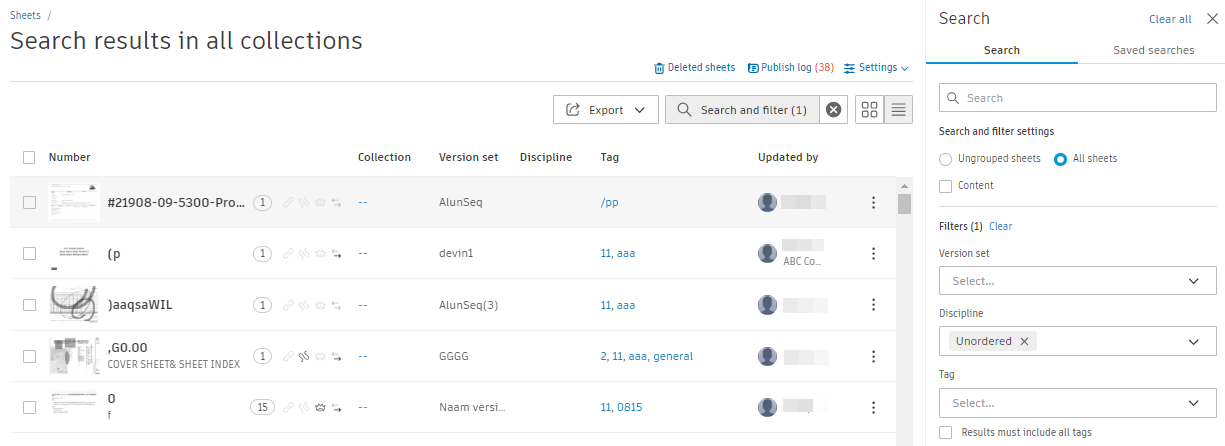
Task: Enable the Content checkbox
Action: (946, 185)
